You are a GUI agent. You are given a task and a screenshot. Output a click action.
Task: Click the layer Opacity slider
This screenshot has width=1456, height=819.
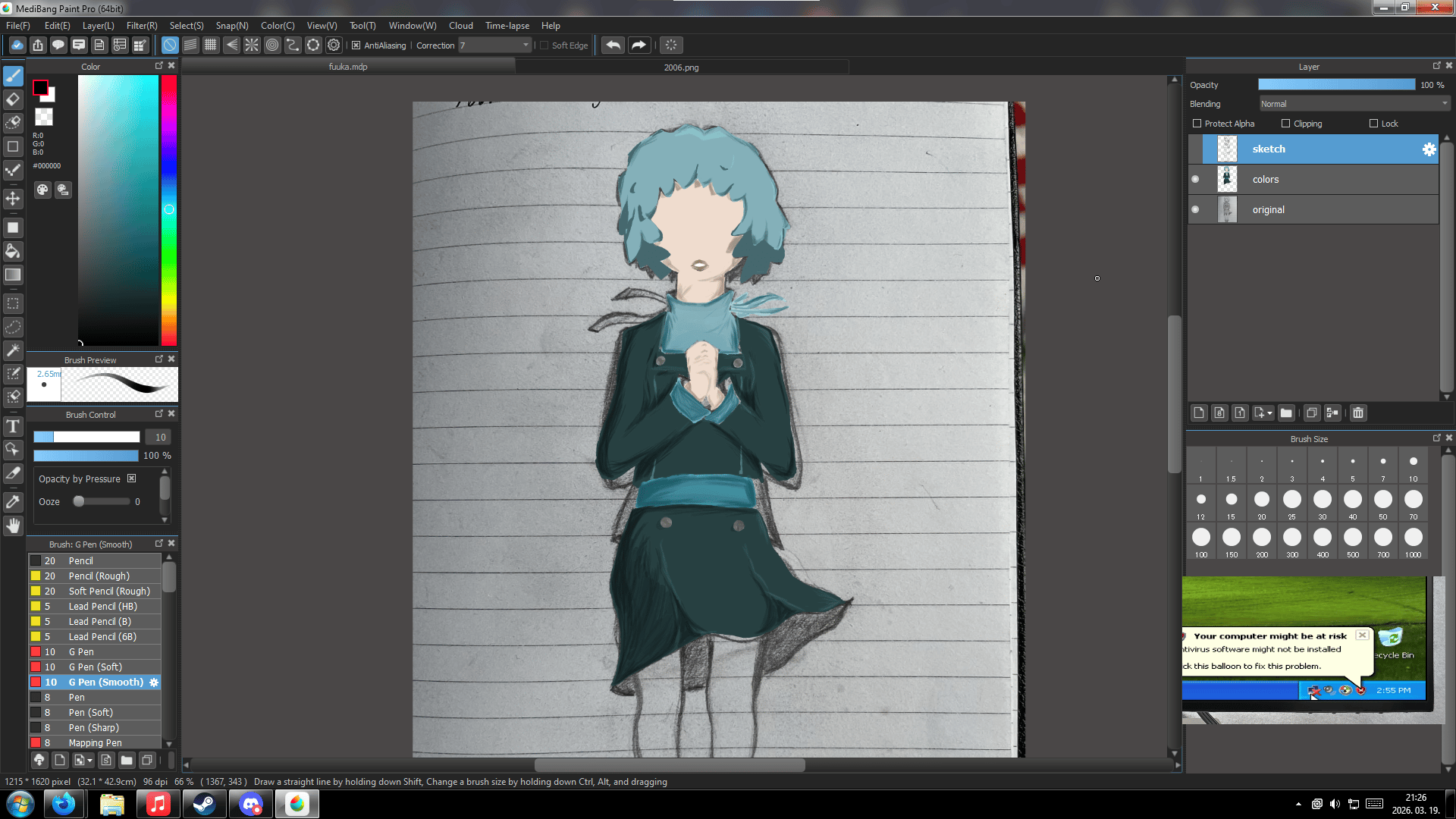pyautogui.click(x=1336, y=85)
